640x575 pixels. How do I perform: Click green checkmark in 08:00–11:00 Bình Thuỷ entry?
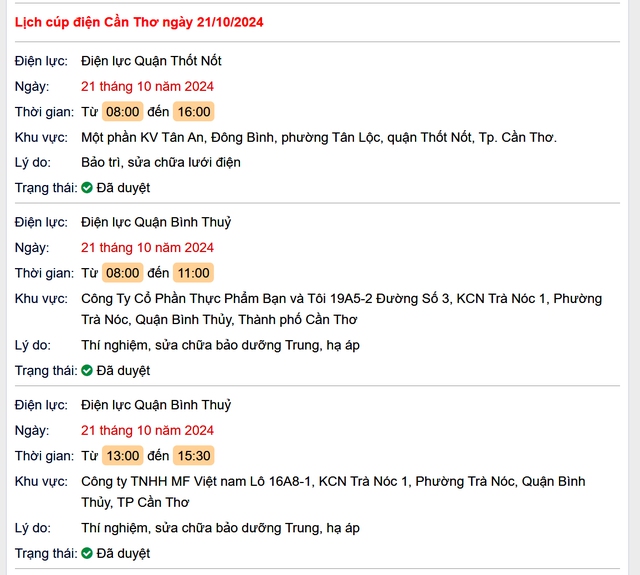tap(87, 371)
